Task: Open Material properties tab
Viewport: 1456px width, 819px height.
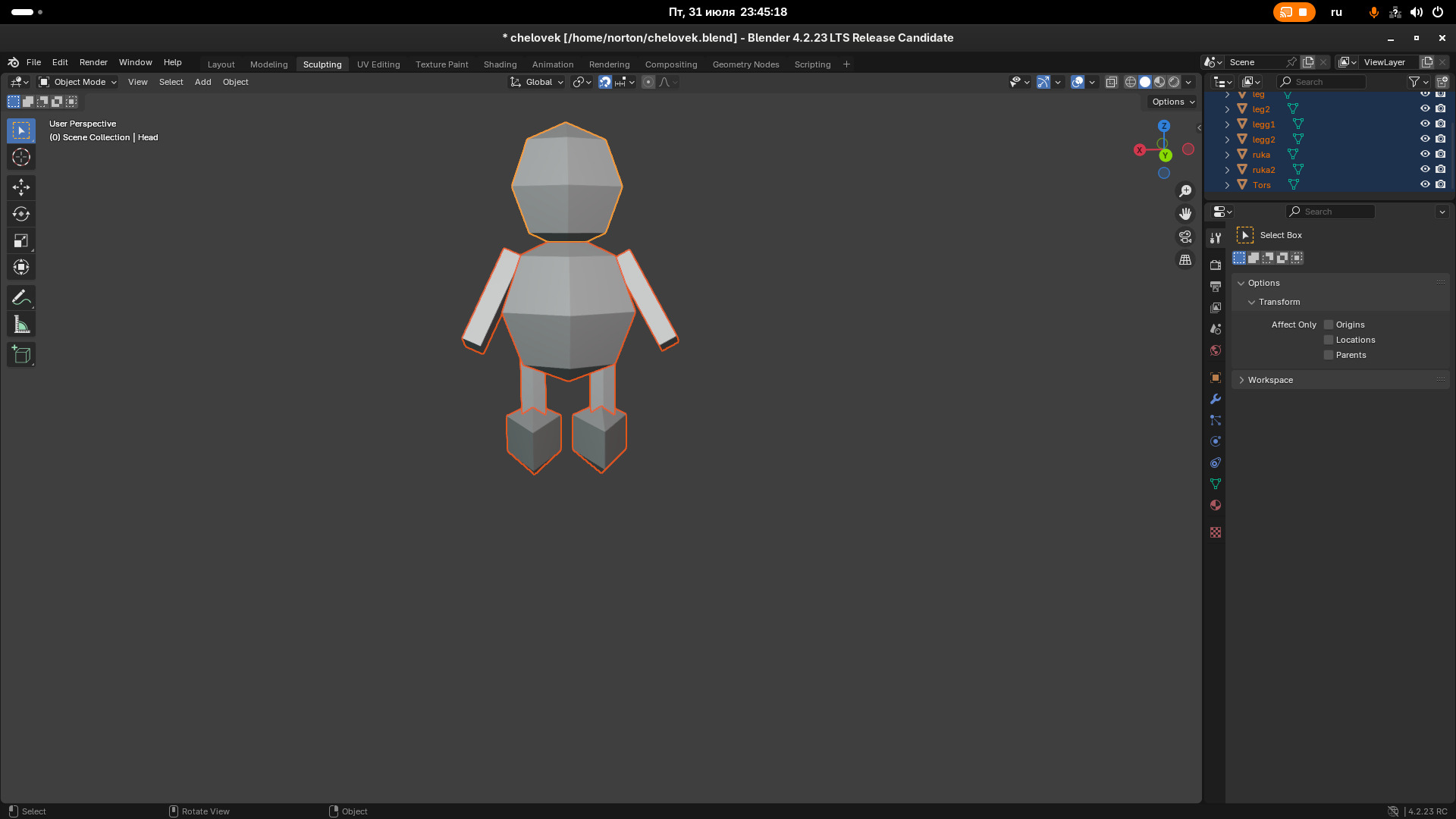Action: point(1216,504)
